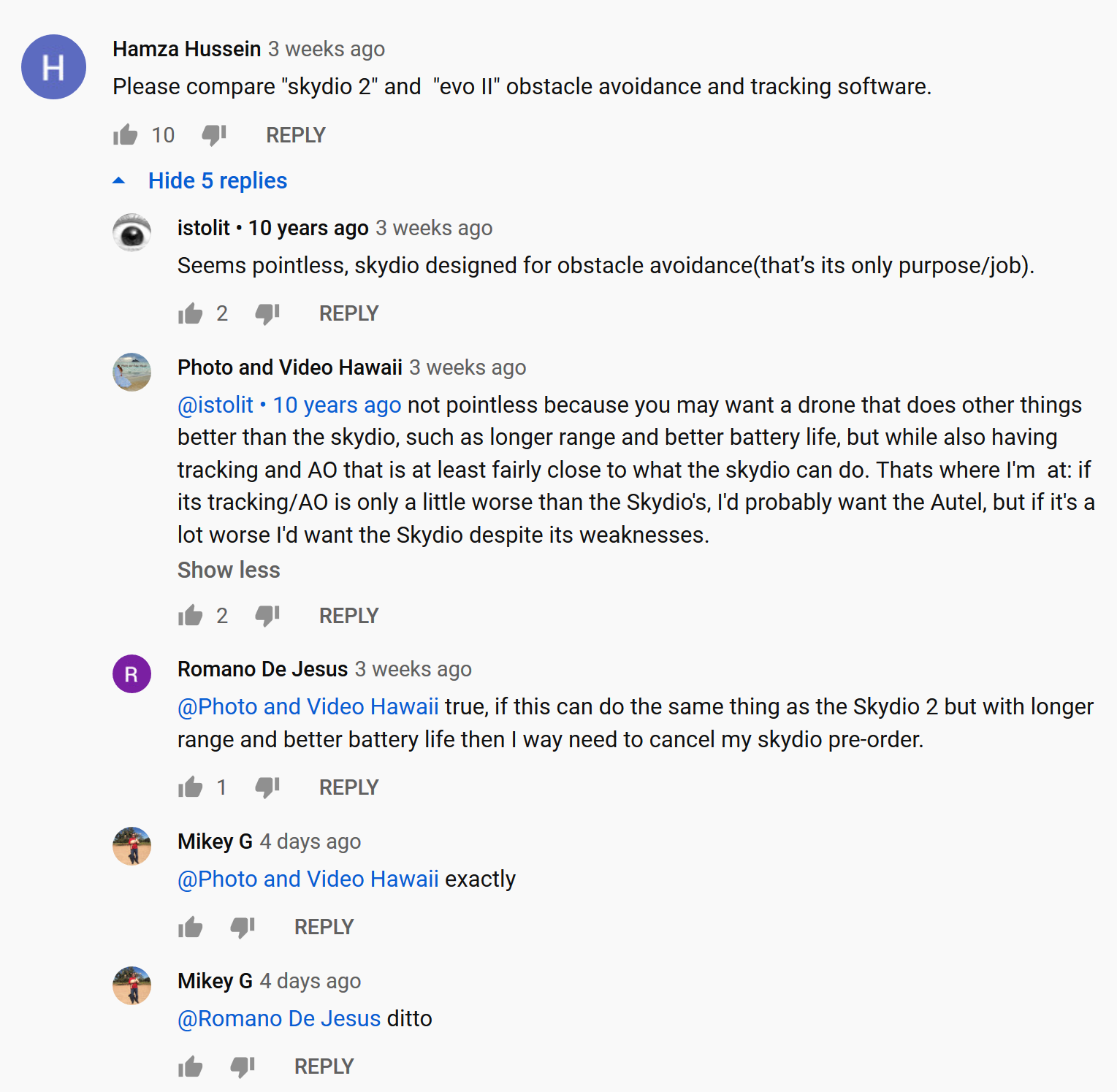Thumbs up Photo and Video Hawaii's reply
The width and height of the screenshot is (1117, 1092).
(x=190, y=616)
